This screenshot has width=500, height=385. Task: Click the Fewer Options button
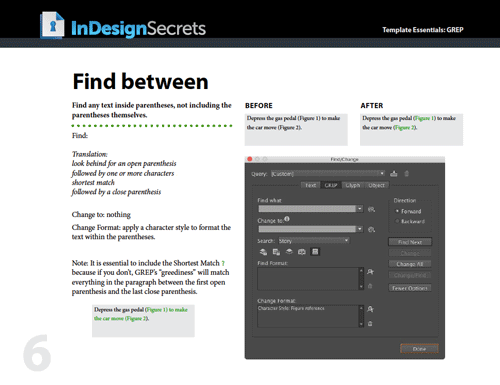click(410, 288)
